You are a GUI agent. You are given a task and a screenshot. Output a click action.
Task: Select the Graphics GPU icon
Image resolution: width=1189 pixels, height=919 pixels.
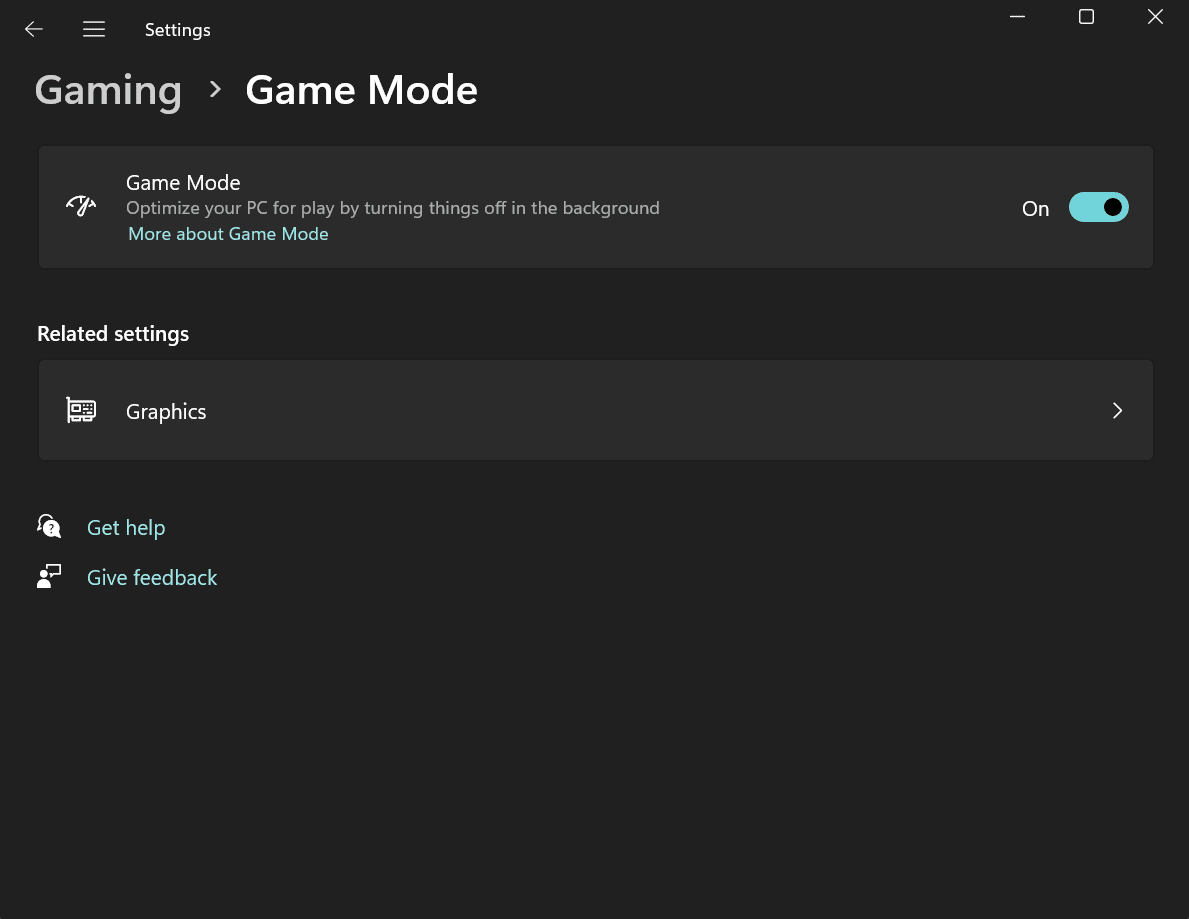click(x=81, y=410)
